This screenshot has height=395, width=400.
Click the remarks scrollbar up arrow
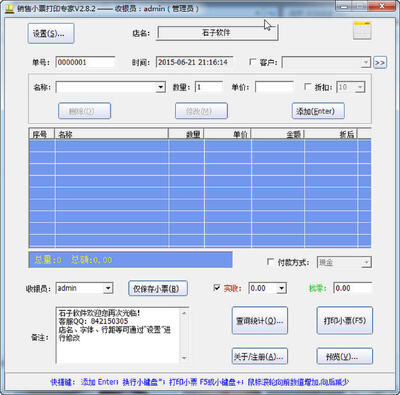click(x=184, y=313)
